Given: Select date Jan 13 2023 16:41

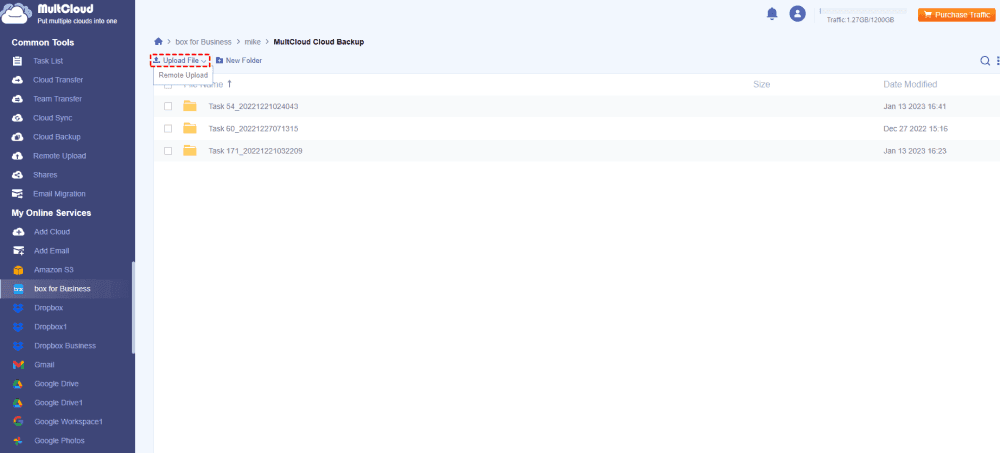Looking at the screenshot, I should coord(915,107).
